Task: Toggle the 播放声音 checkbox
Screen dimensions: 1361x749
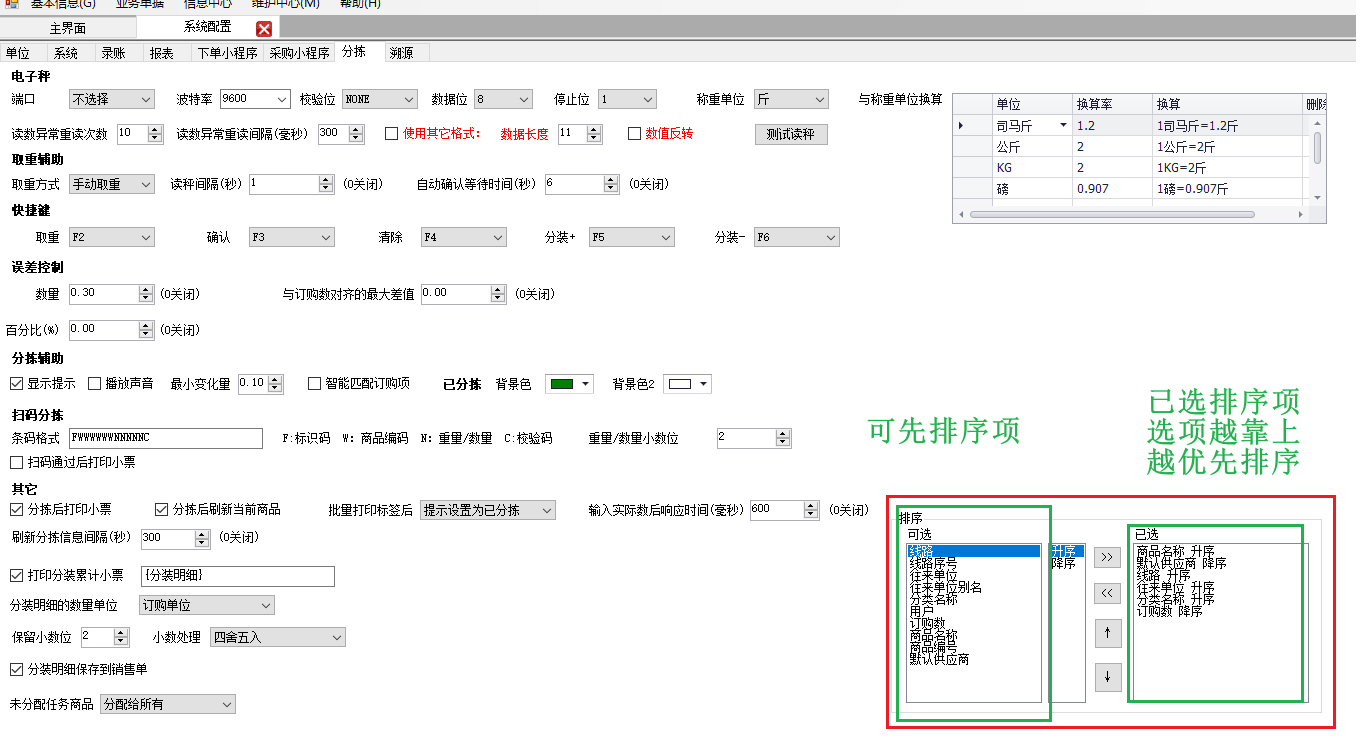Action: coord(95,384)
